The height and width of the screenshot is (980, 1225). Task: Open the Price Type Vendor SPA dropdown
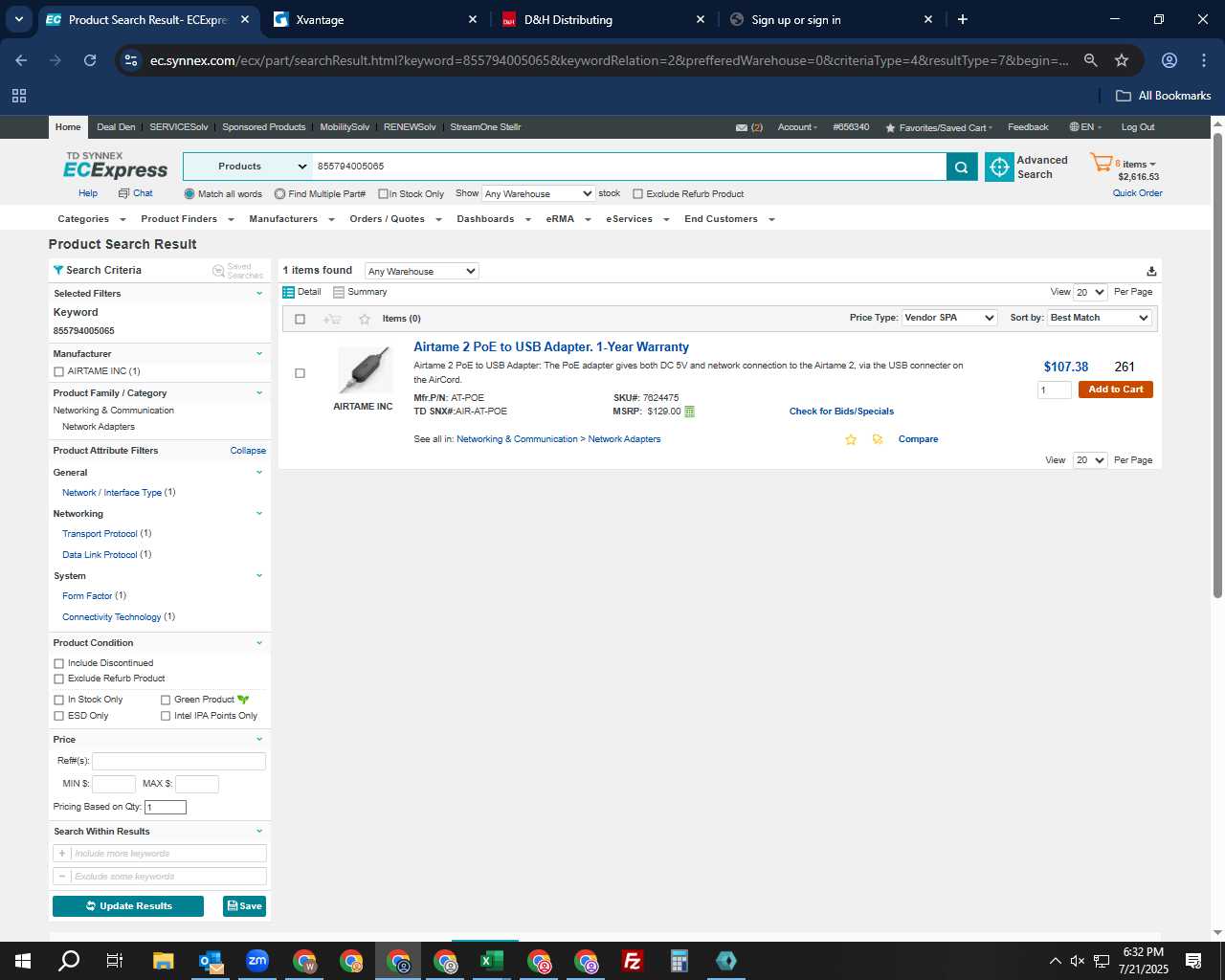(949, 318)
